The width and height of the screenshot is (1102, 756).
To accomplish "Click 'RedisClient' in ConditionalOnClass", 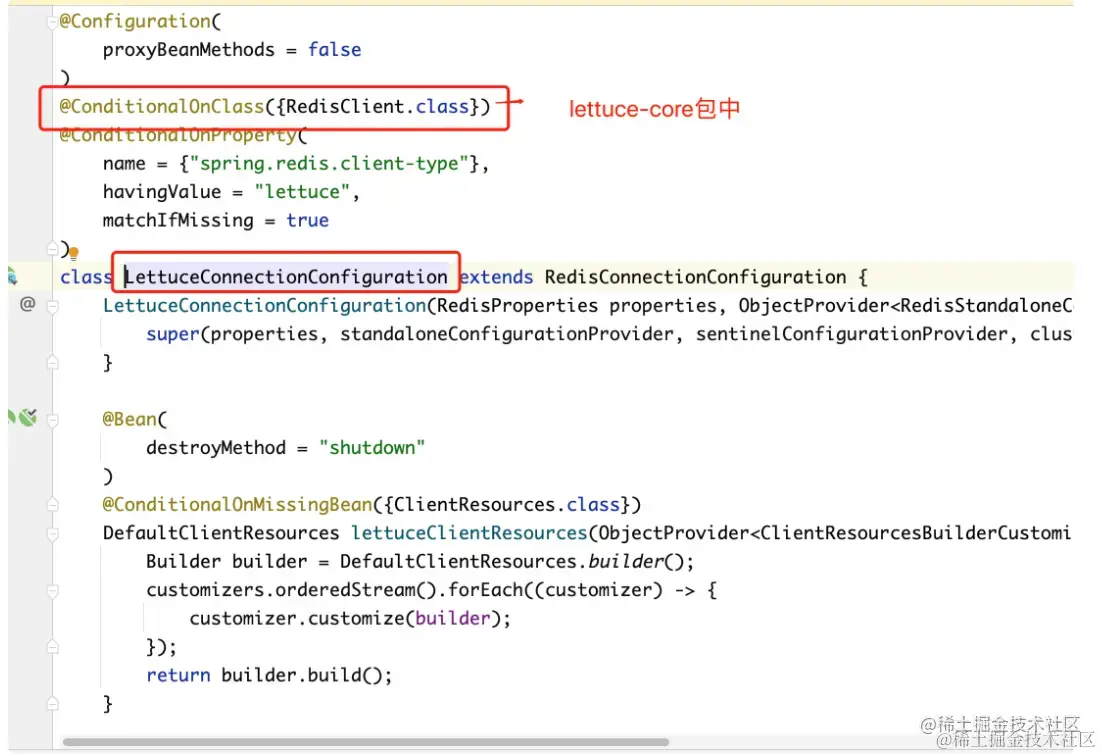I will click(x=345, y=106).
